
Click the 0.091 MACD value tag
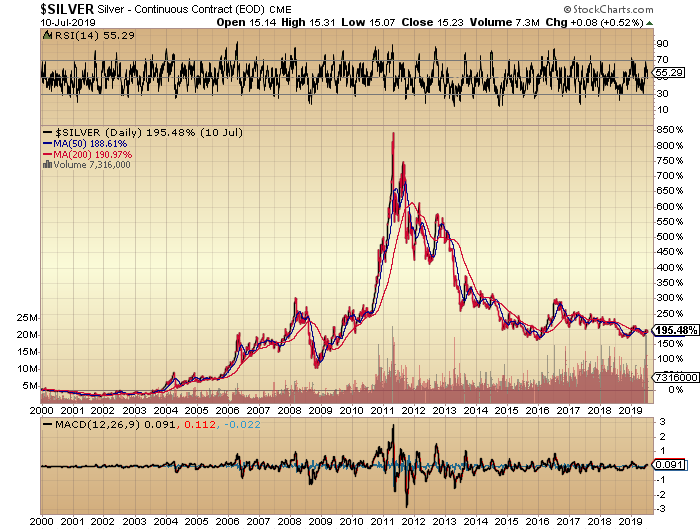click(x=670, y=465)
